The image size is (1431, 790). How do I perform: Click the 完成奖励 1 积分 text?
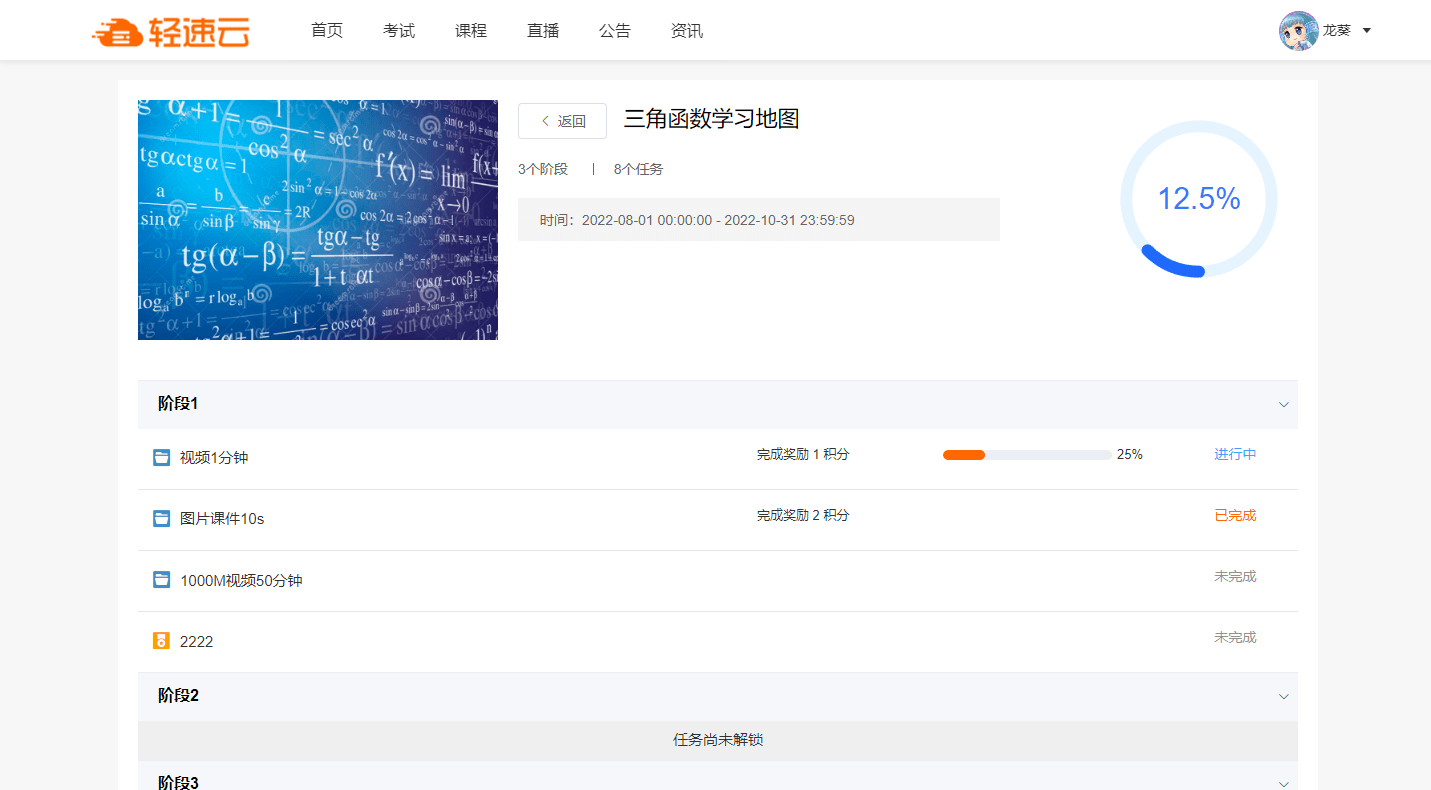[803, 454]
